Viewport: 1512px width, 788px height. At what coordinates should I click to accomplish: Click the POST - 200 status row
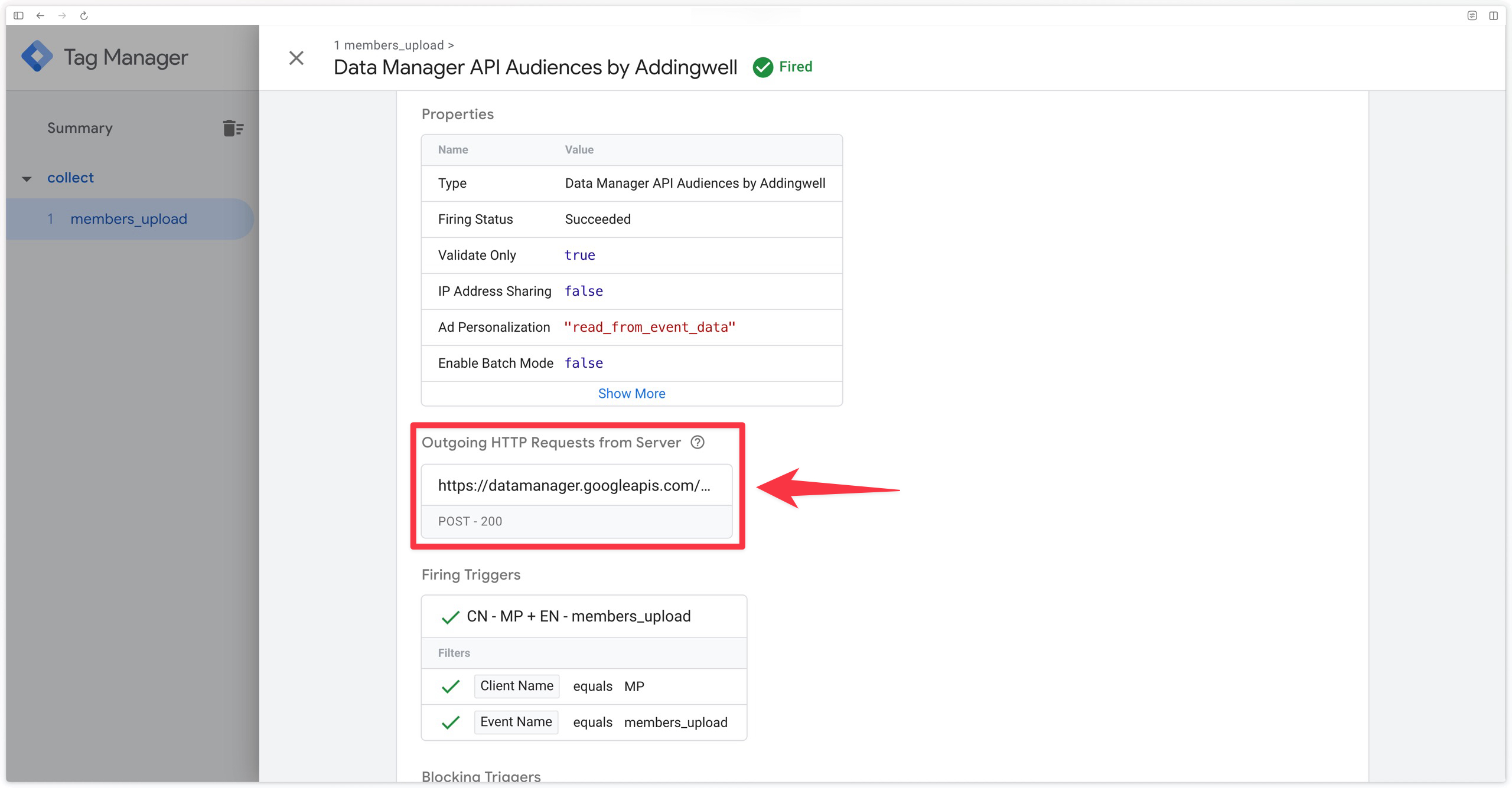pos(576,521)
